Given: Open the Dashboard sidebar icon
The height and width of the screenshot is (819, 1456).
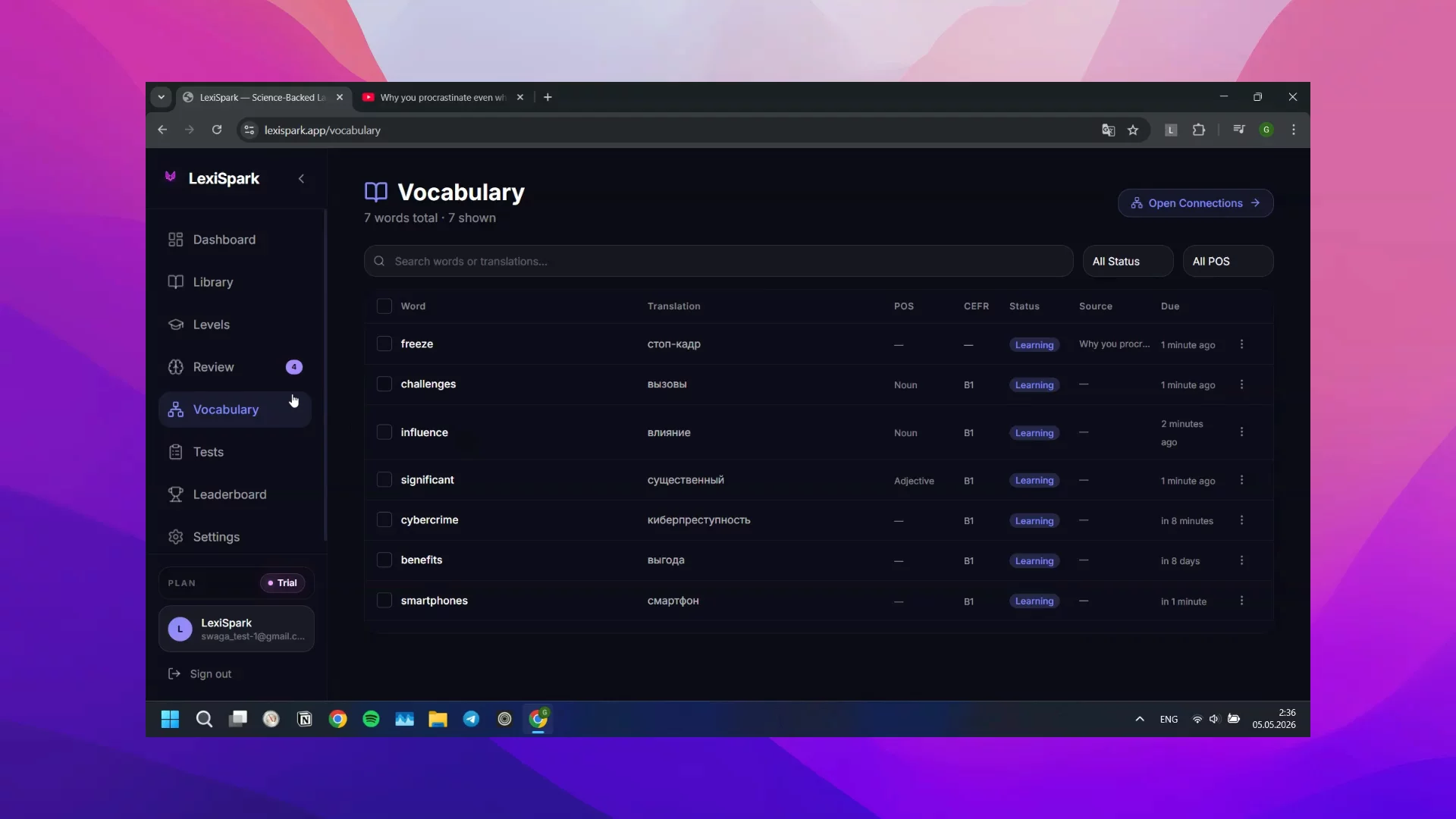Looking at the screenshot, I should coord(175,240).
